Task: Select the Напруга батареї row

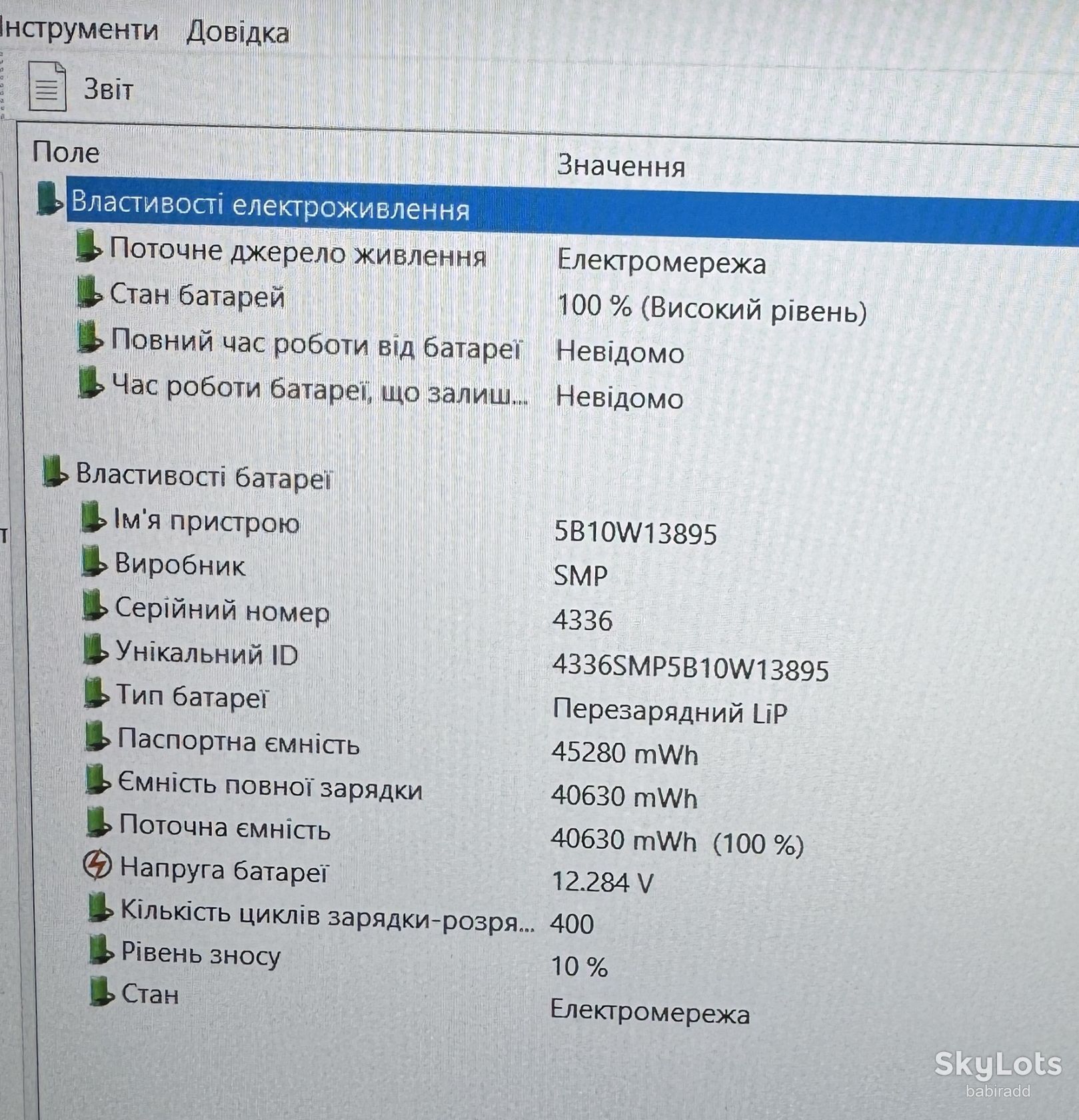Action: (224, 870)
